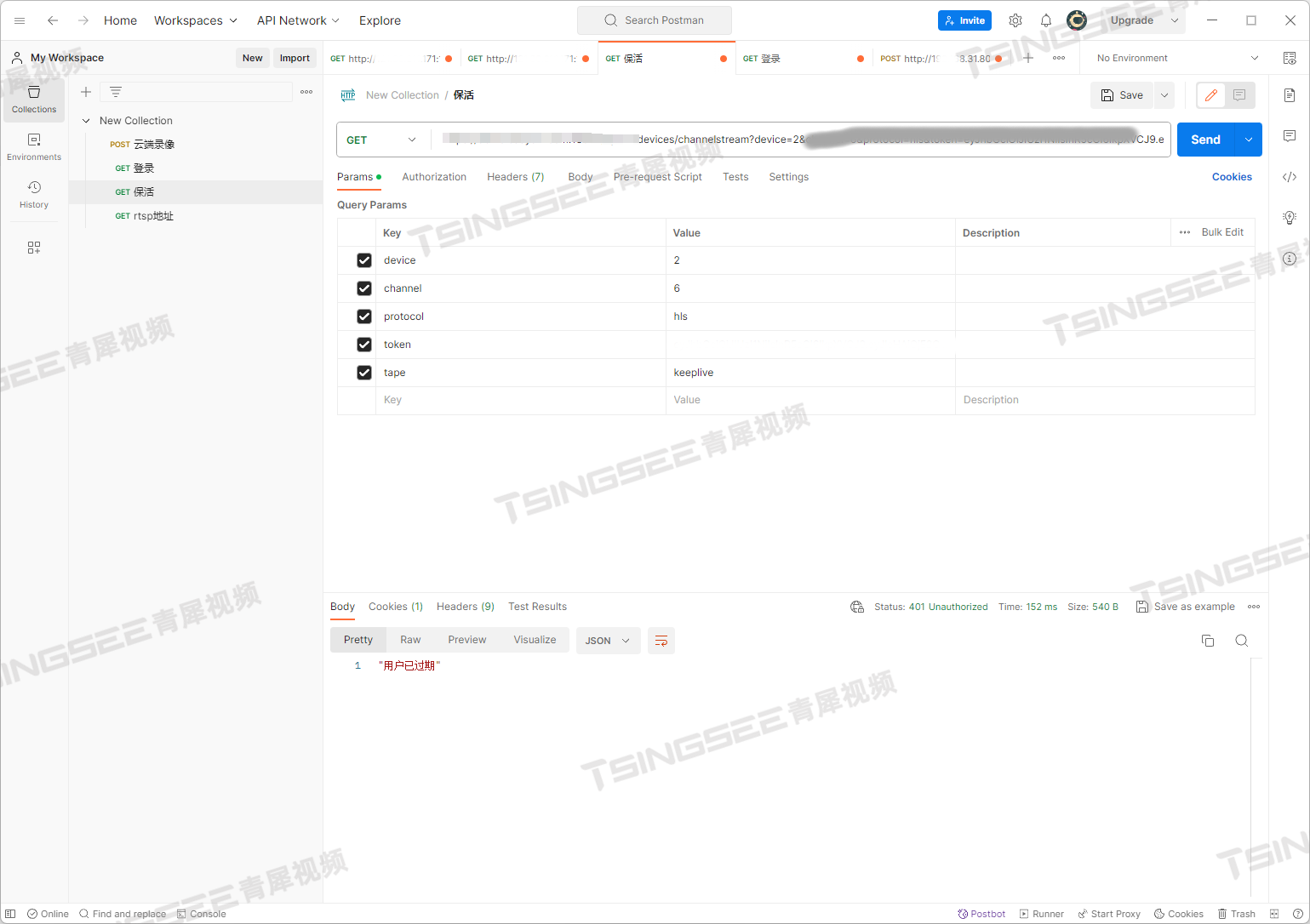Open the JSON format dropdown
1310x924 pixels.
[607, 641]
